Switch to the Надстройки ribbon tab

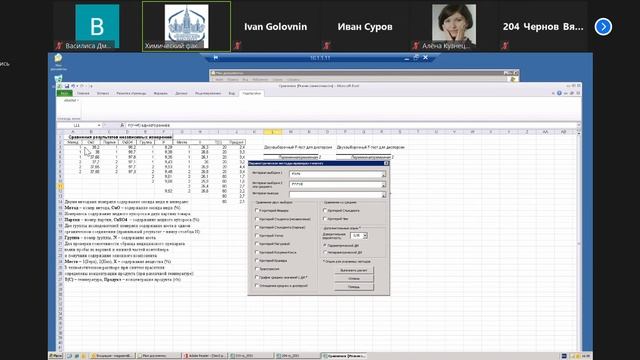point(251,93)
